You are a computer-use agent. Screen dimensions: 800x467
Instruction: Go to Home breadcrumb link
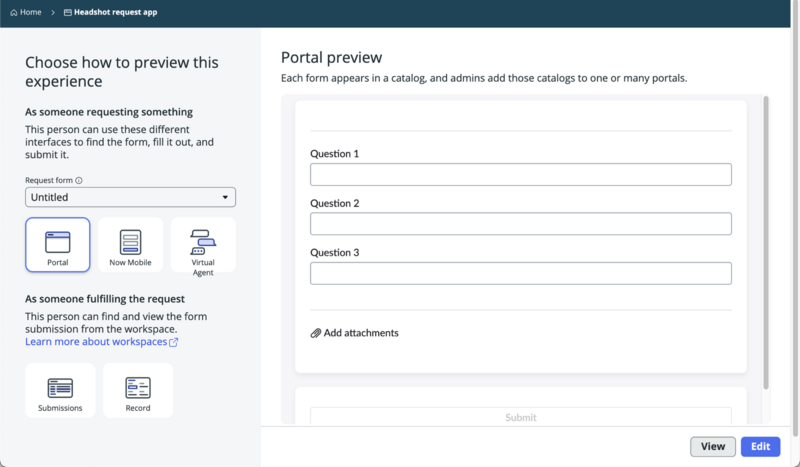26,12
